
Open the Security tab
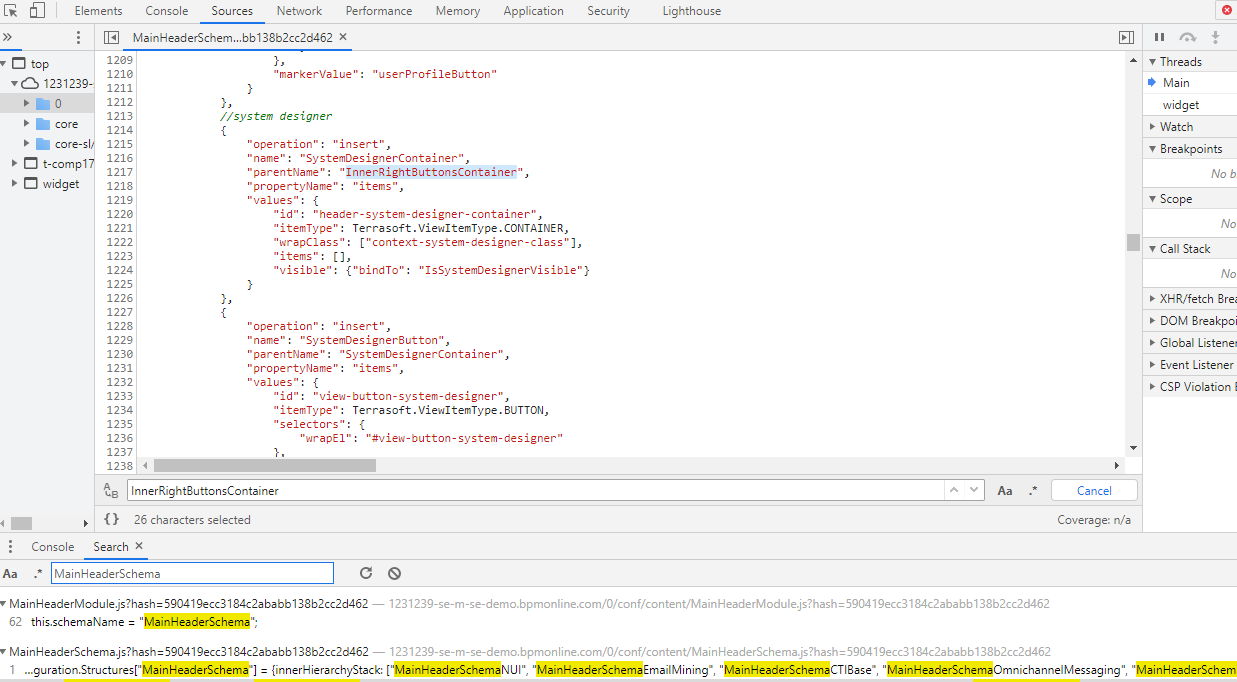(x=608, y=11)
